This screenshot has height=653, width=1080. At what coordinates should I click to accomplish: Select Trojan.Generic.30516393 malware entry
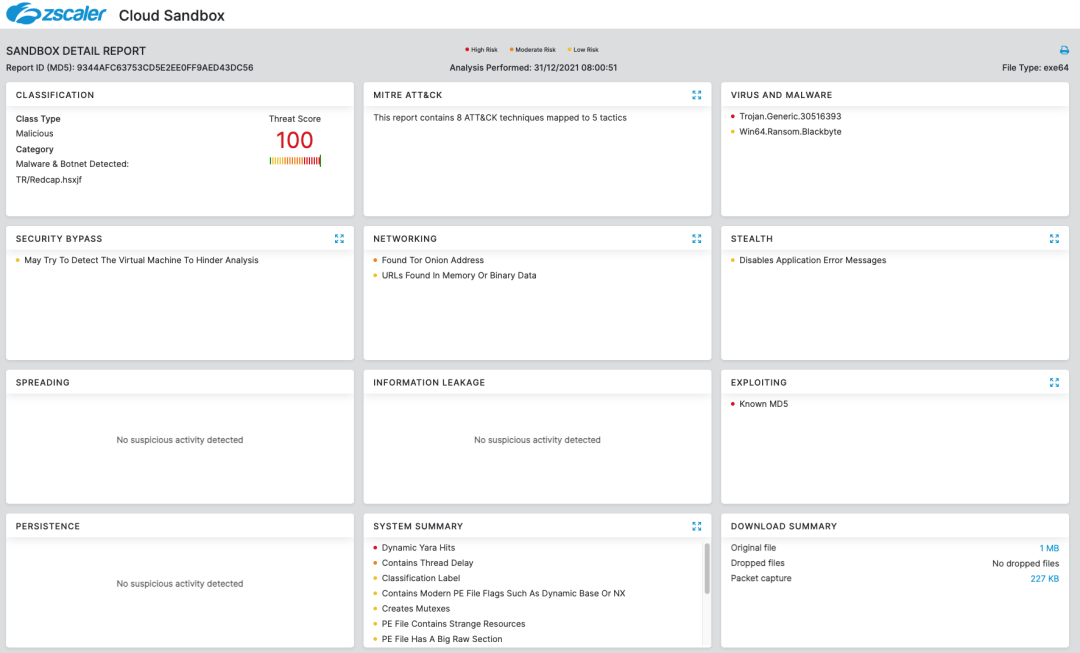coord(790,117)
